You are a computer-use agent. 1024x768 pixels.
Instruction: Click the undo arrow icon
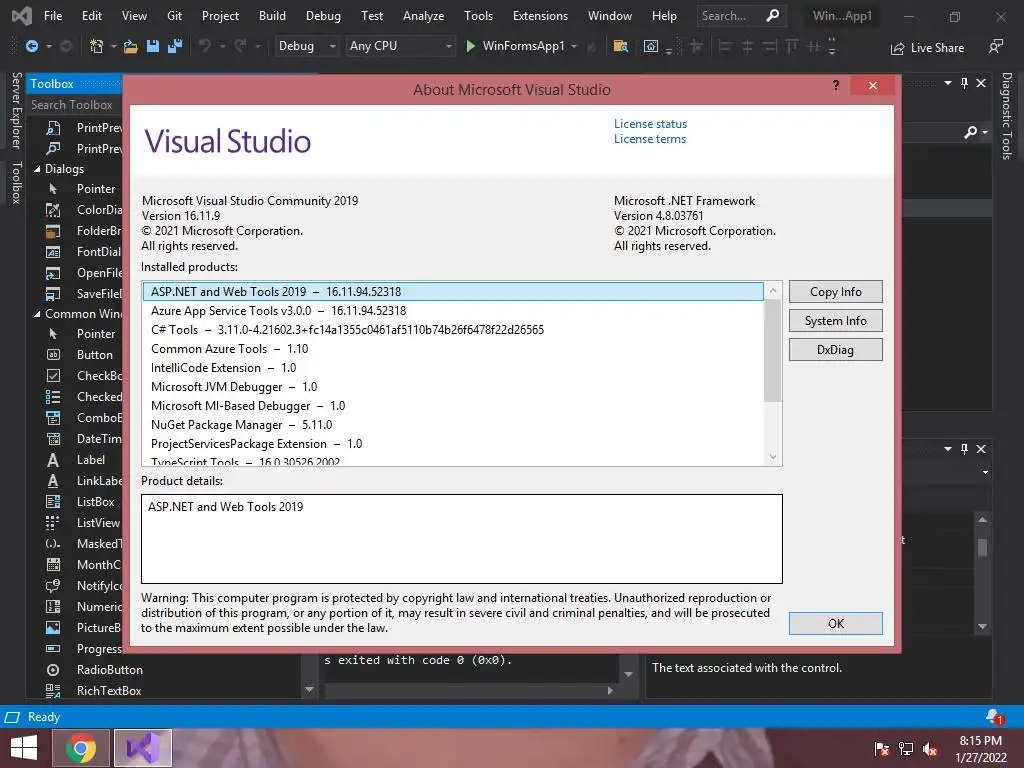[x=205, y=46]
